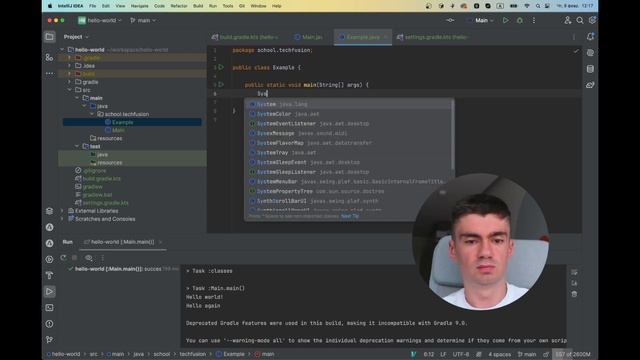Open the Build hammer tool window icon
Image resolution: width=640 pixels, height=360 pixels.
pos(49,276)
